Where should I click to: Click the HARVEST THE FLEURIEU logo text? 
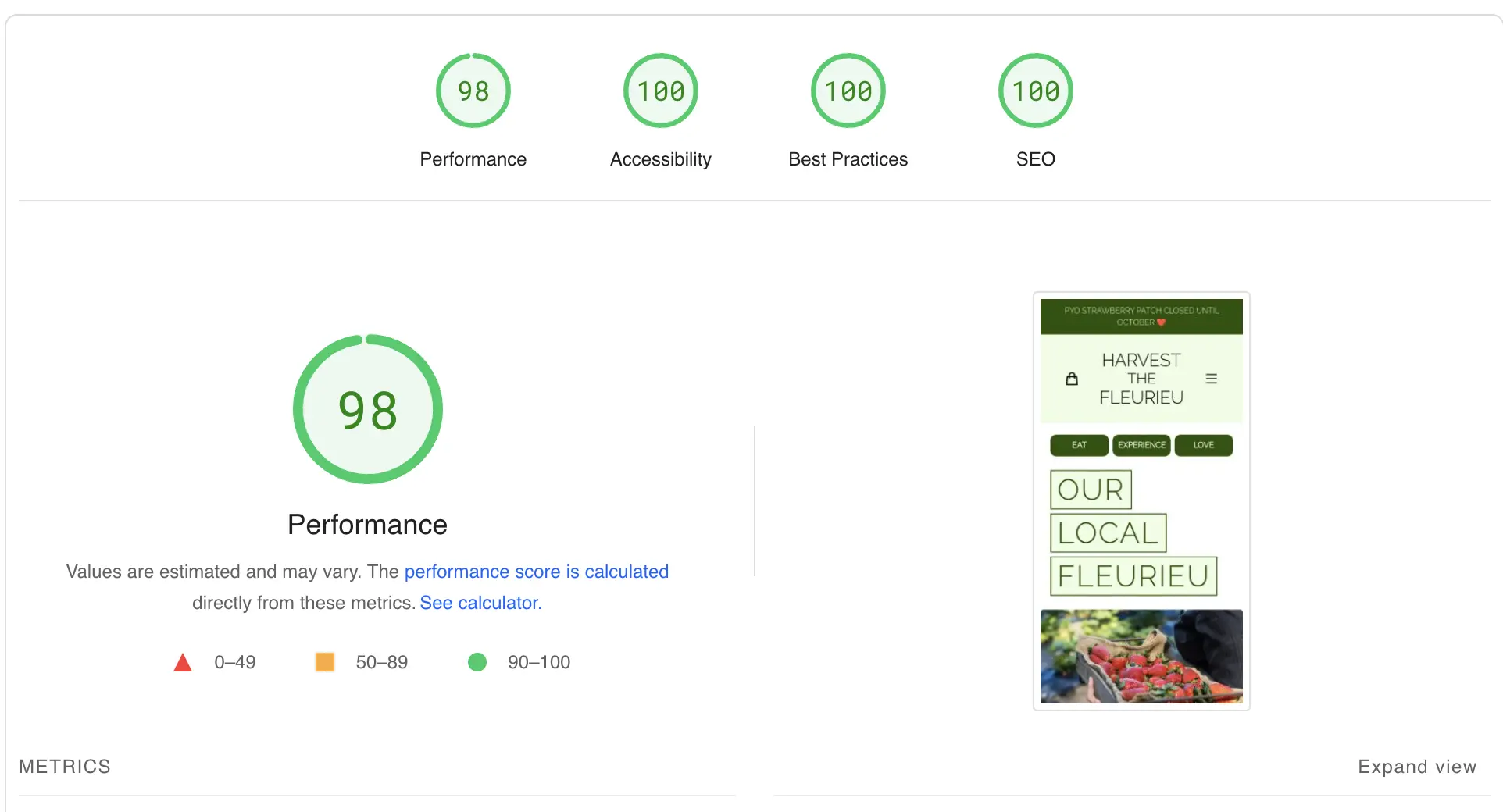click(x=1141, y=379)
